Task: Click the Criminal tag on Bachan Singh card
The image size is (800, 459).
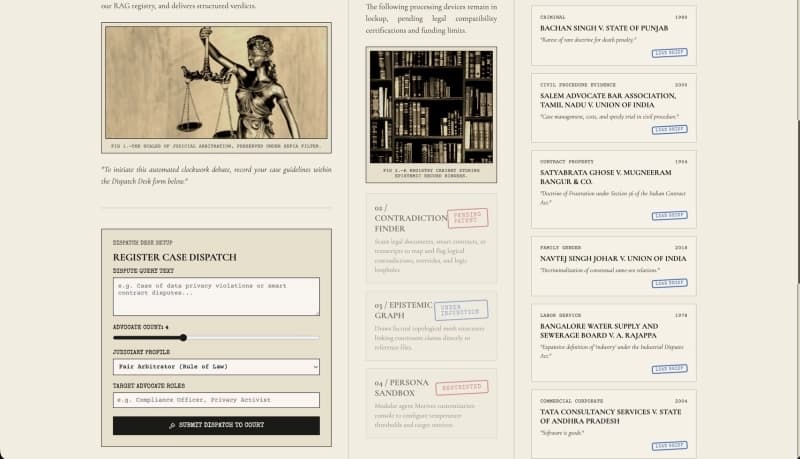Action: [553, 17]
